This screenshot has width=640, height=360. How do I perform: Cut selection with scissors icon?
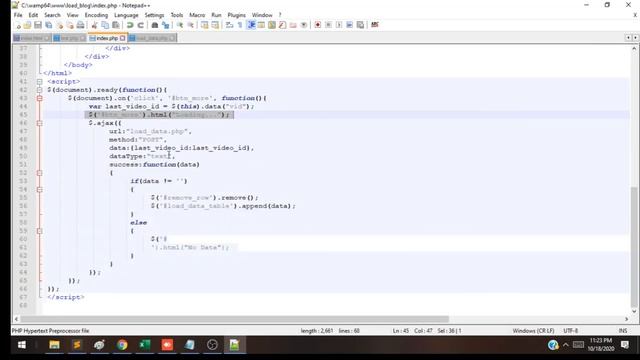(x=95, y=25)
